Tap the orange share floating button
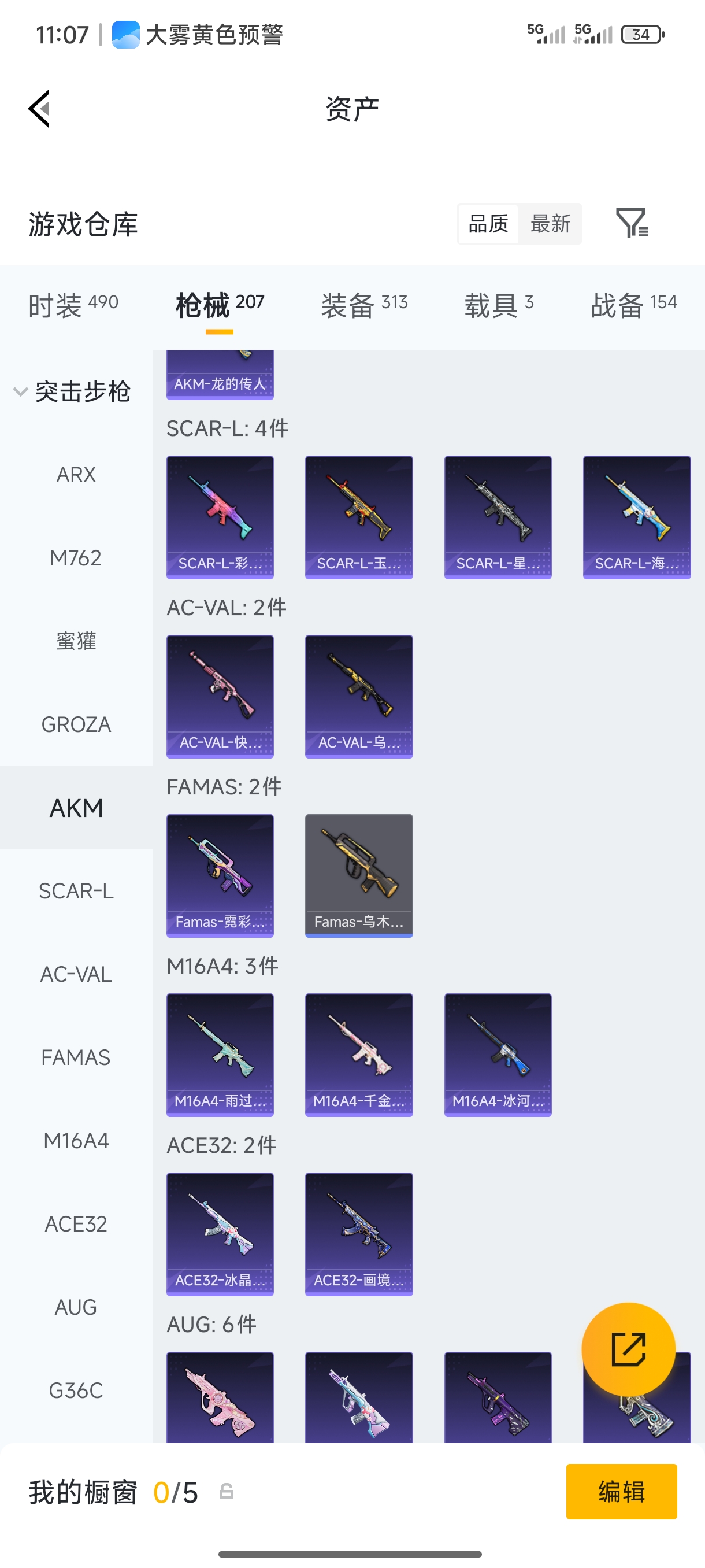The width and height of the screenshot is (705, 1568). (628, 1349)
